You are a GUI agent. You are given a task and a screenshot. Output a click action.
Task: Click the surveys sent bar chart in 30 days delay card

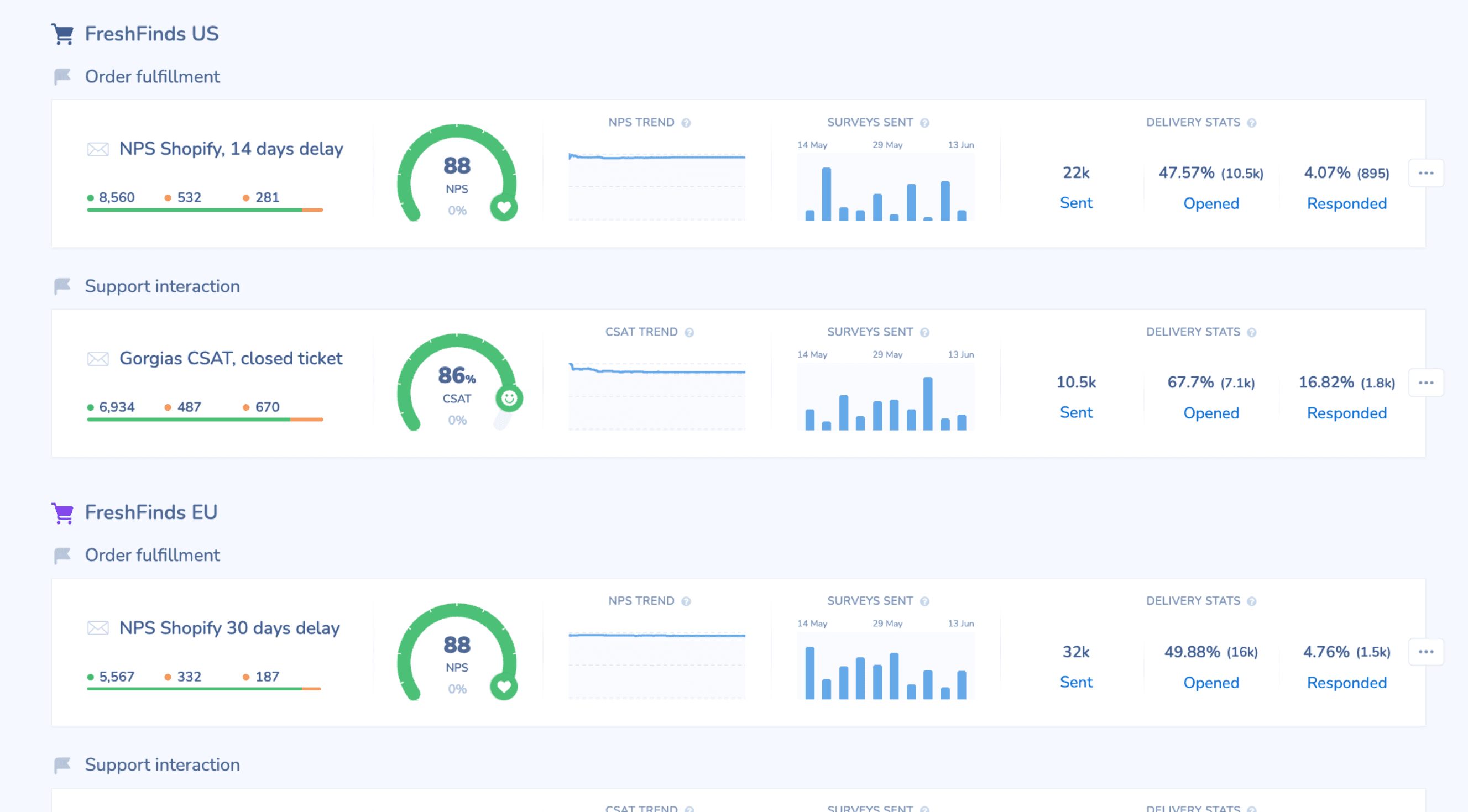click(x=886, y=666)
